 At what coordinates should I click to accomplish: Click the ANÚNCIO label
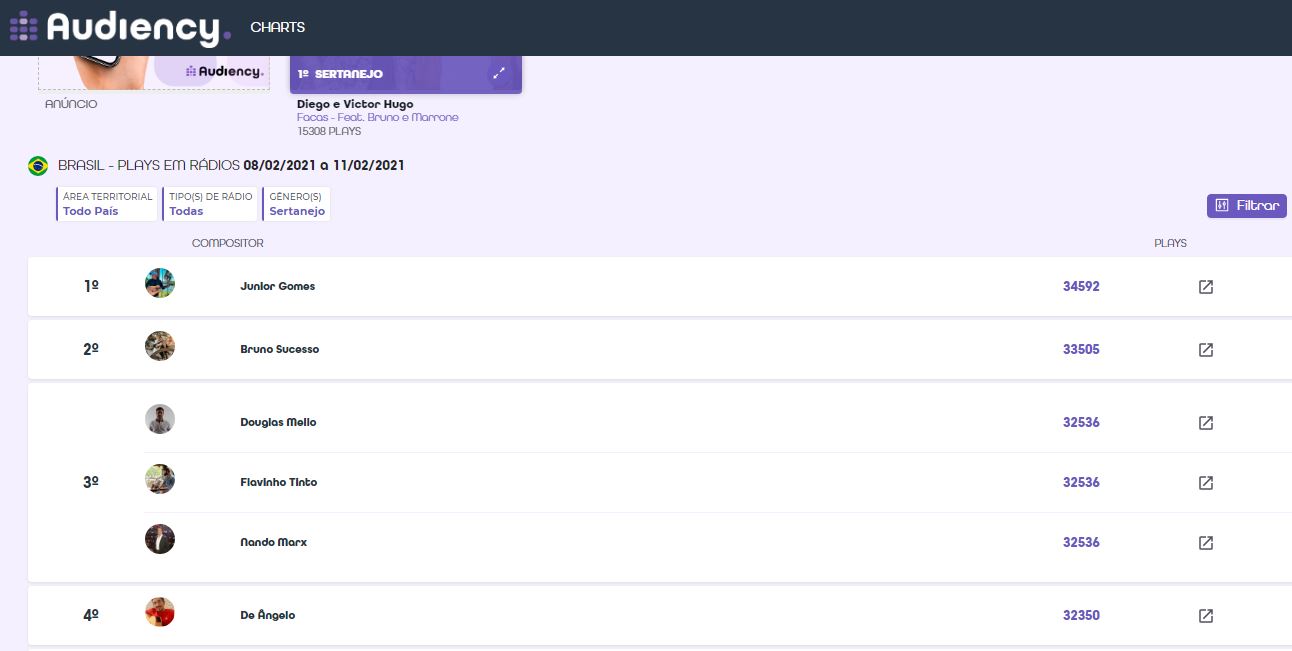(x=71, y=104)
